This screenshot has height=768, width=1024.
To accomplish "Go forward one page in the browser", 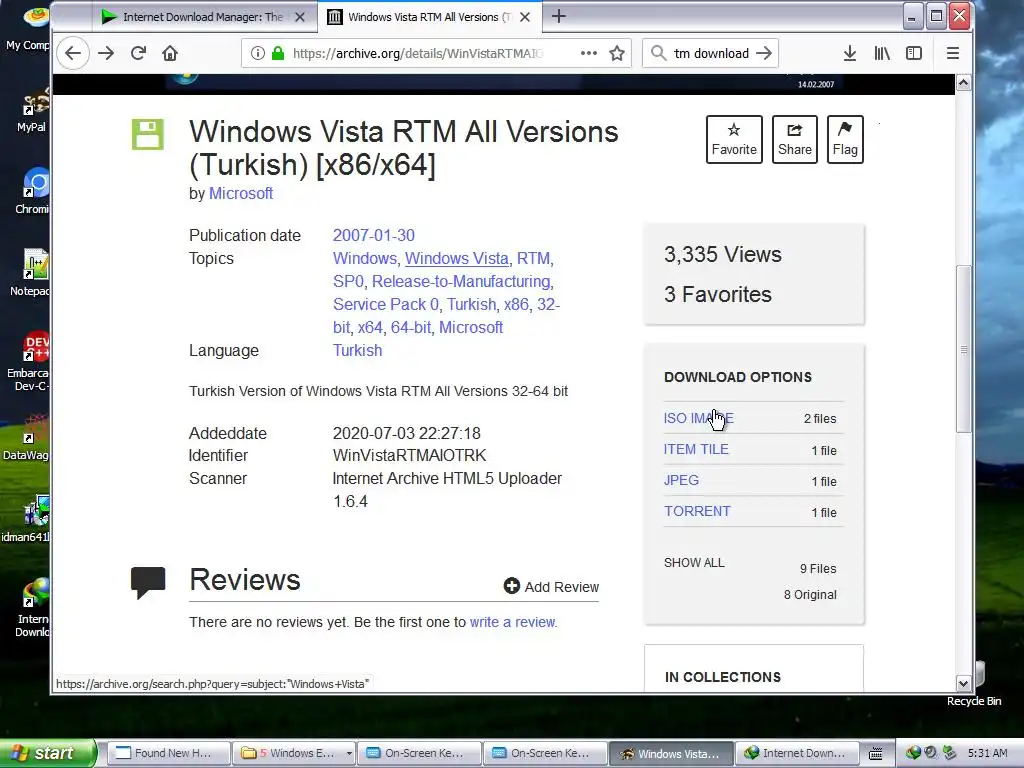I will tap(106, 54).
